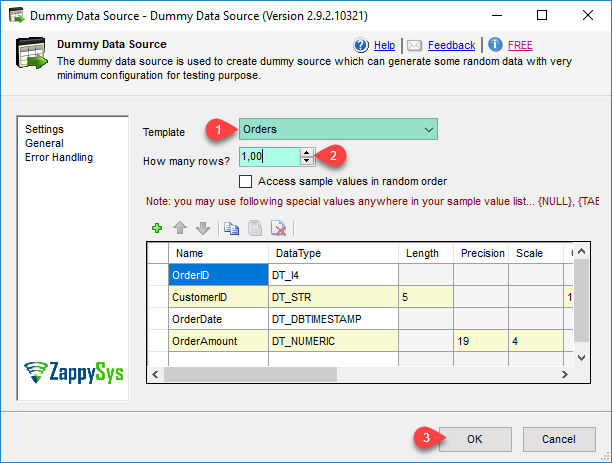Maximize the Dummy Data Source window

point(542,16)
